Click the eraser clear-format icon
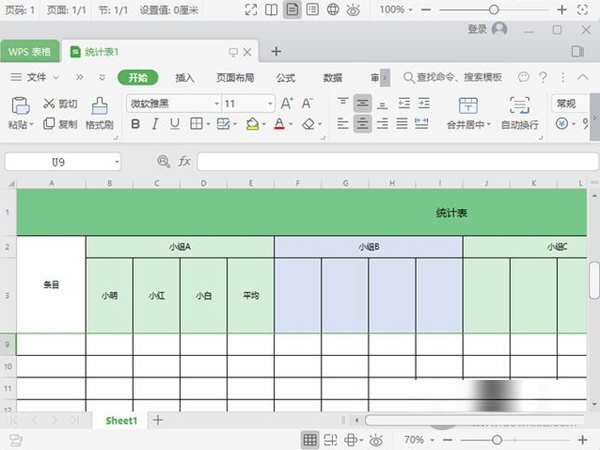 coord(308,124)
